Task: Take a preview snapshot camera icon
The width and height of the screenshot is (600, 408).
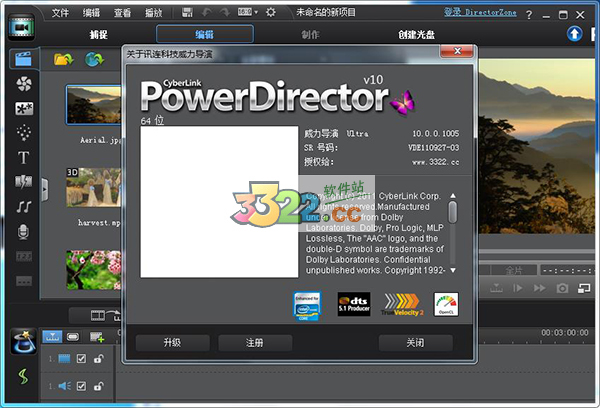Action: click(x=562, y=288)
